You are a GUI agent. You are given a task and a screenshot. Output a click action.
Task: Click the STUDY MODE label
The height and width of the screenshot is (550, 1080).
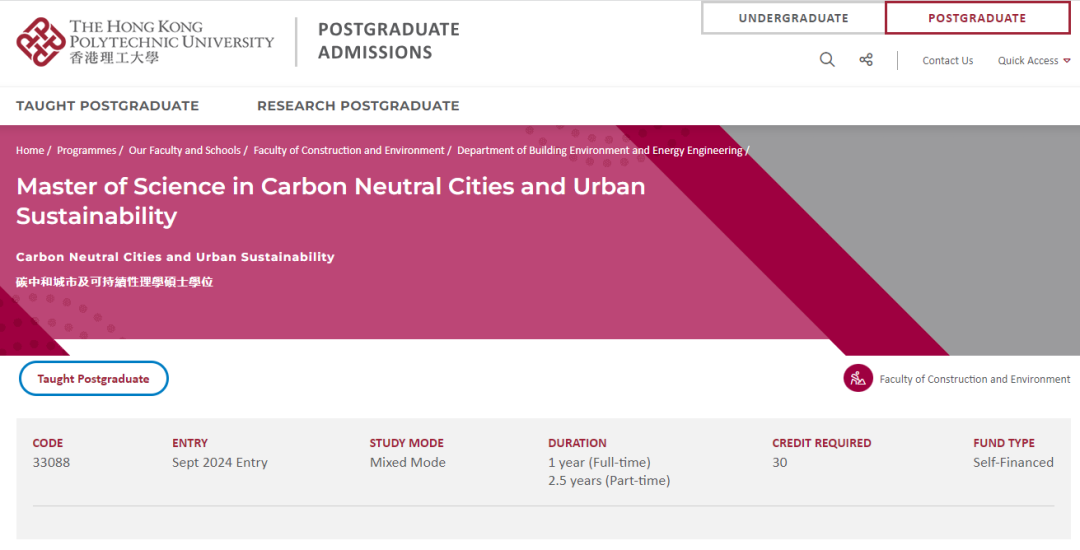coord(406,443)
